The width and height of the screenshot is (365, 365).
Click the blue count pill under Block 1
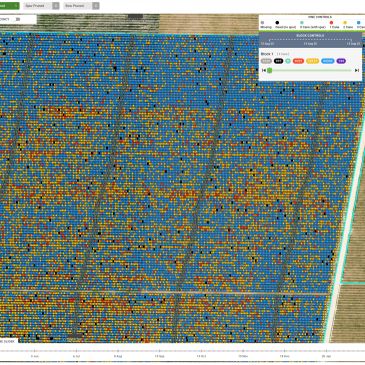click(x=328, y=61)
